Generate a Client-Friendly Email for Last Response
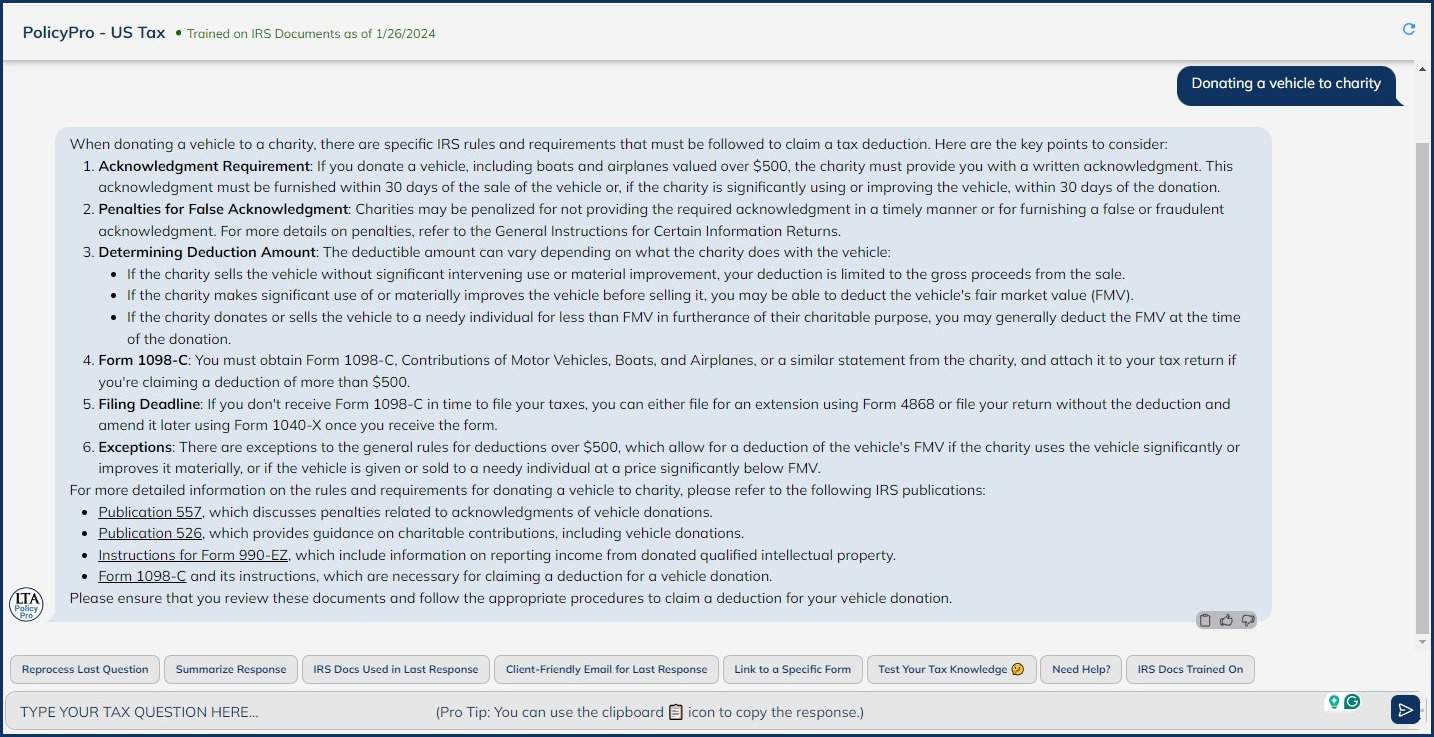This screenshot has height=737, width=1434. pos(606,669)
